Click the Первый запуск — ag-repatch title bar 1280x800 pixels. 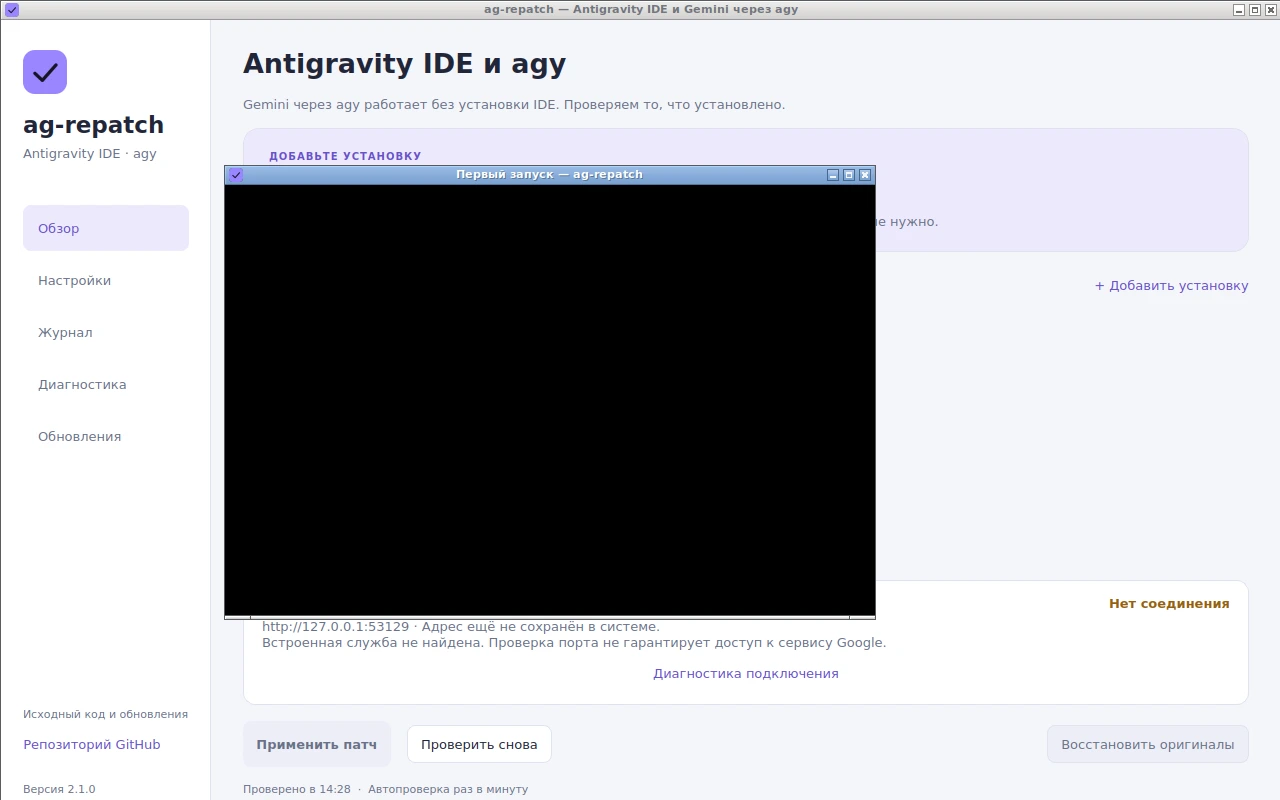click(549, 175)
